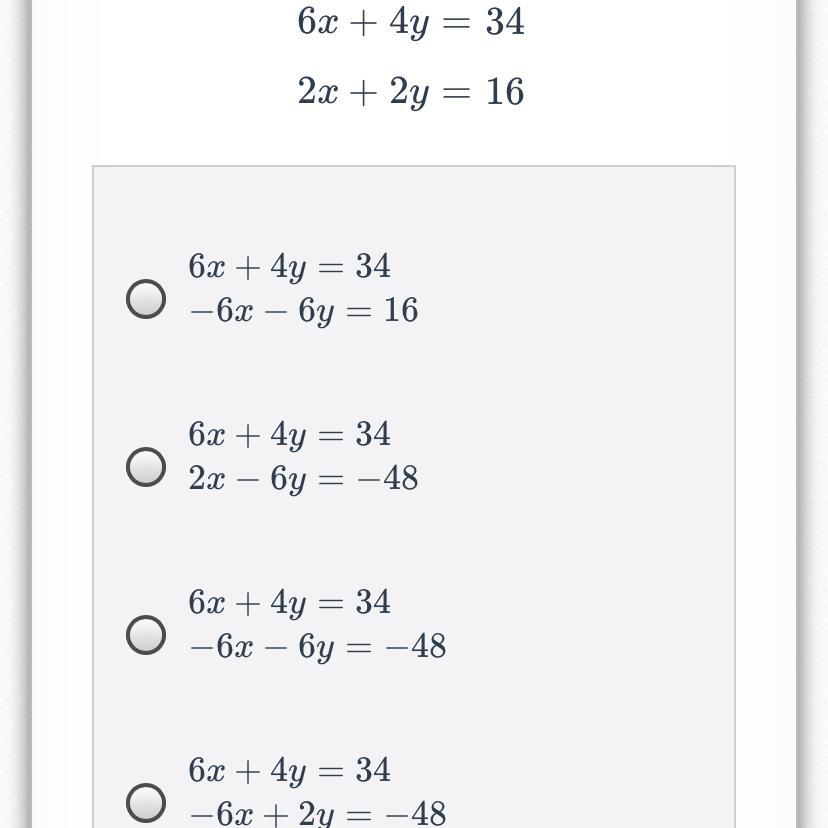Click the number 16 in the question's second equation
This screenshot has height=828, width=828.
coord(505,92)
